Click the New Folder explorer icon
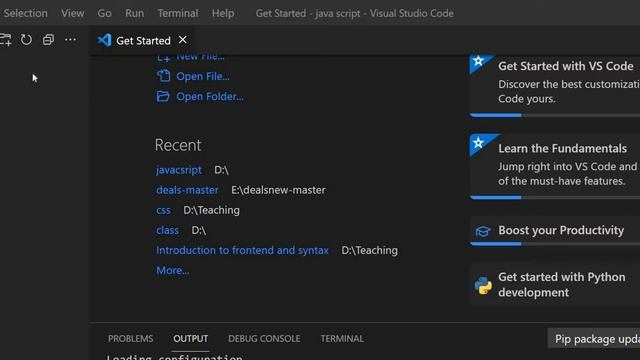The height and width of the screenshot is (360, 640). (x=5, y=40)
